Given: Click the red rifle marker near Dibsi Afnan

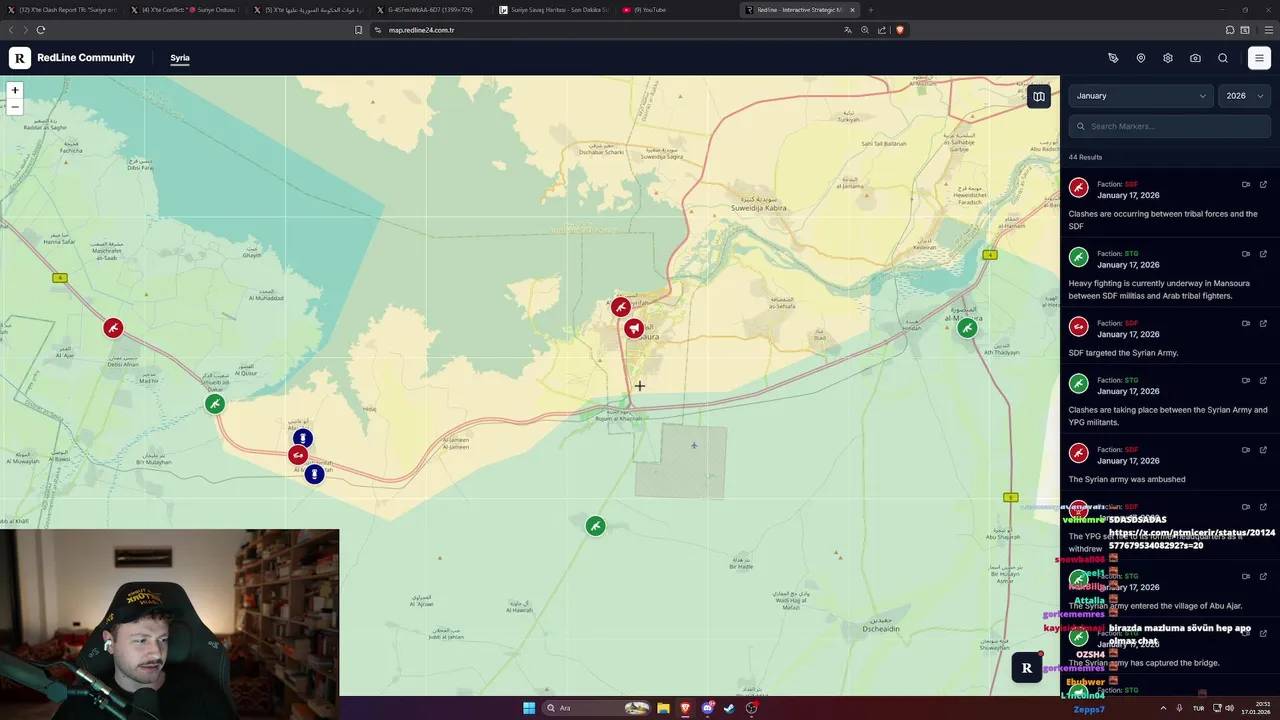Looking at the screenshot, I should point(113,328).
